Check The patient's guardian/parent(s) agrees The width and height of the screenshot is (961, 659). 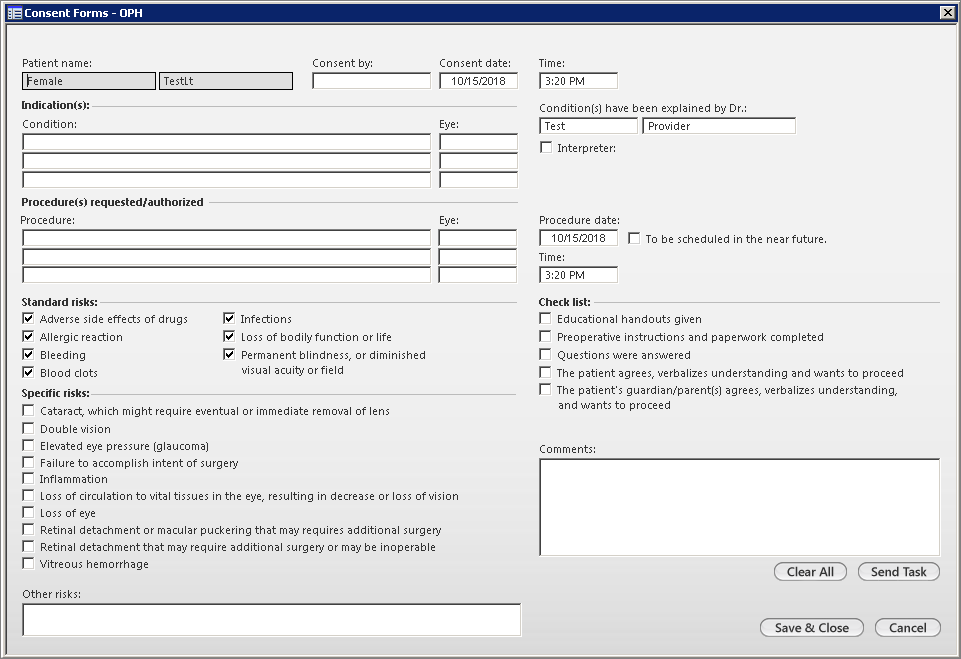click(x=545, y=389)
